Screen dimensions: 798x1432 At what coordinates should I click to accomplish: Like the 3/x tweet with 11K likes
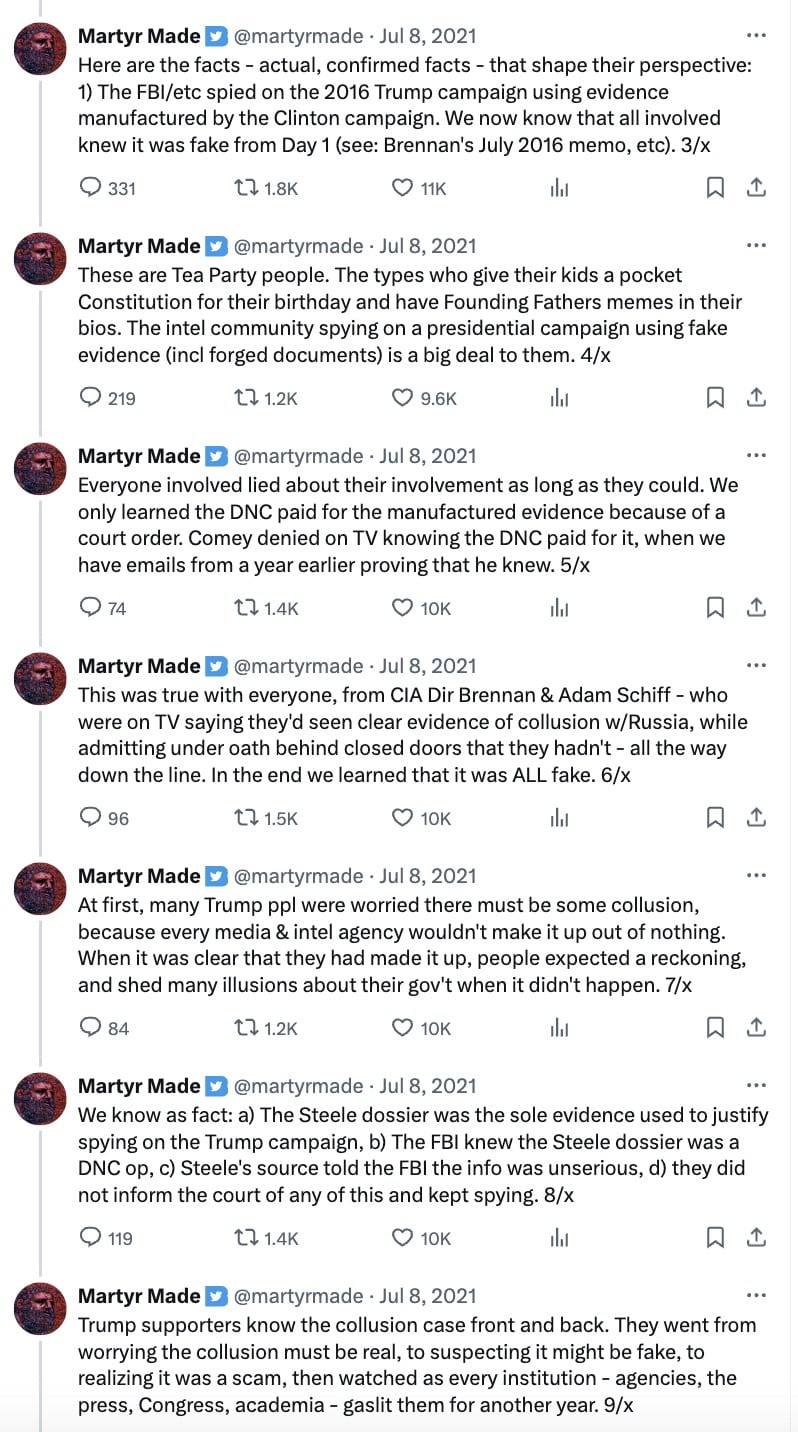(402, 187)
